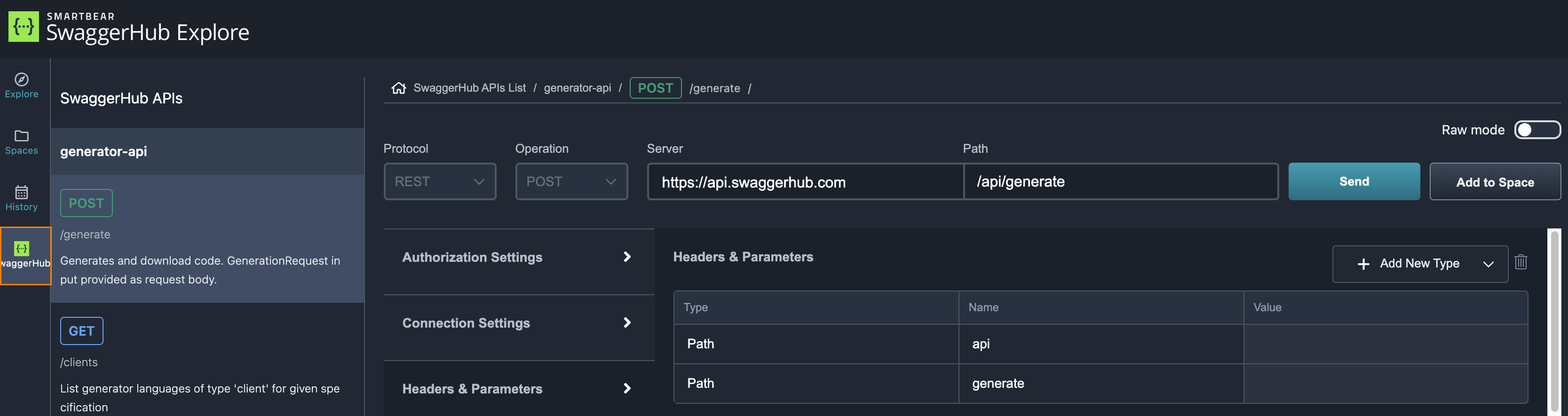Click the Path /api/generate input field
Screen dimensions: 1568x416
point(1121,181)
